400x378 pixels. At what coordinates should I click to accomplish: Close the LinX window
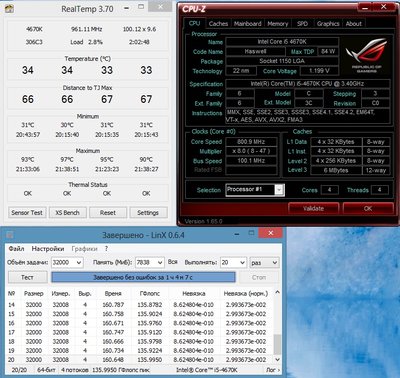pos(271,233)
